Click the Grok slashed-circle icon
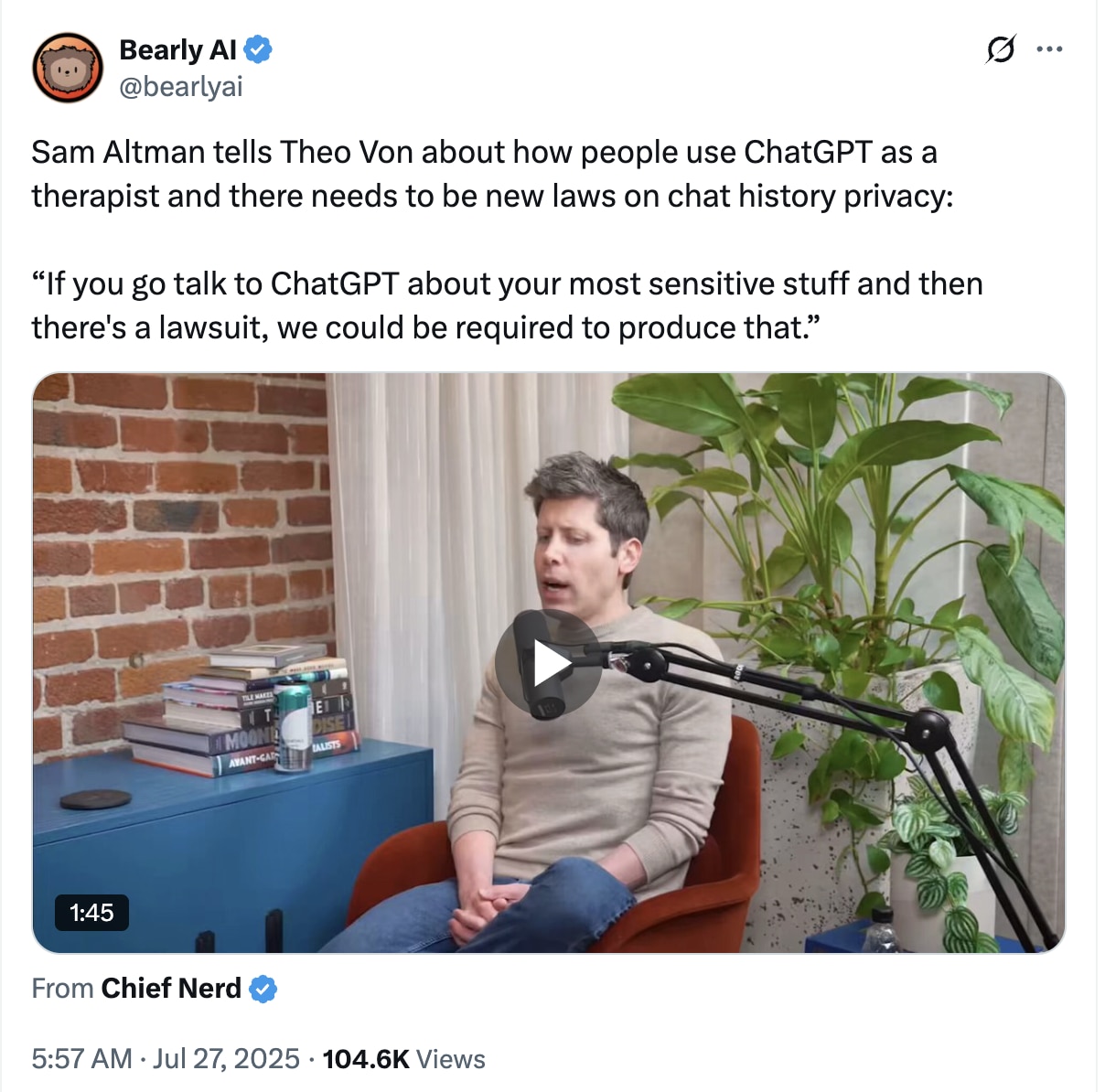1105x1092 pixels. (1000, 48)
